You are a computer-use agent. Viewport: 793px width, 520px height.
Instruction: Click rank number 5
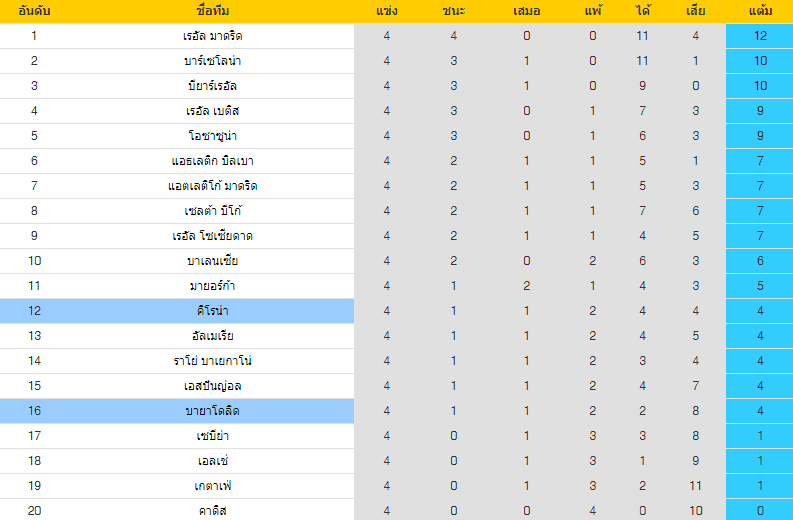click(34, 136)
